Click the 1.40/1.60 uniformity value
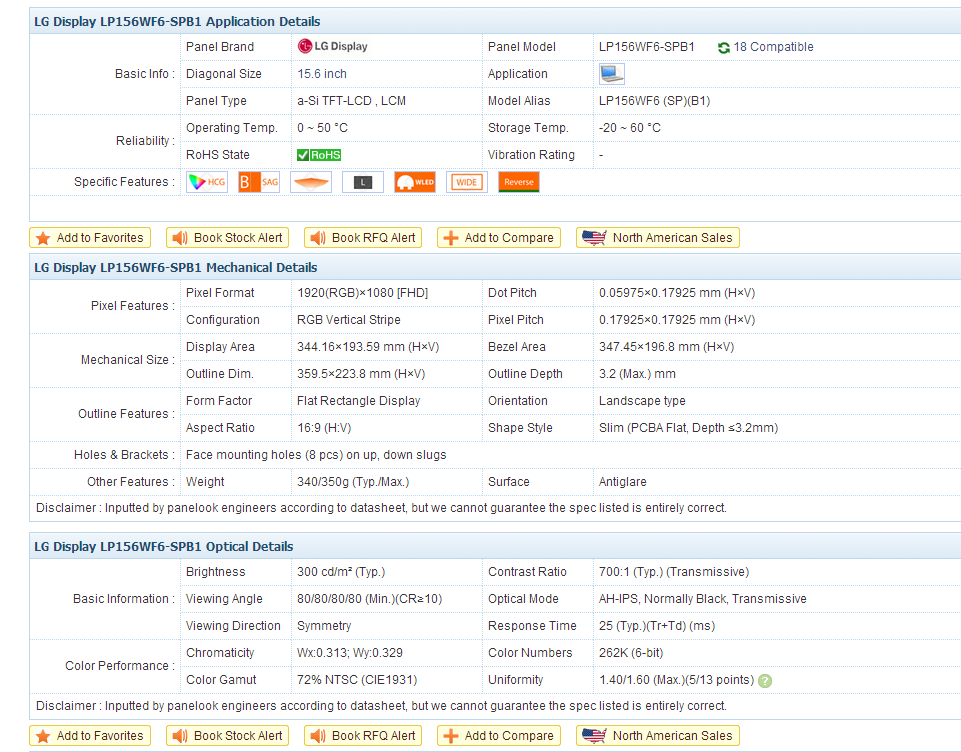 677,680
